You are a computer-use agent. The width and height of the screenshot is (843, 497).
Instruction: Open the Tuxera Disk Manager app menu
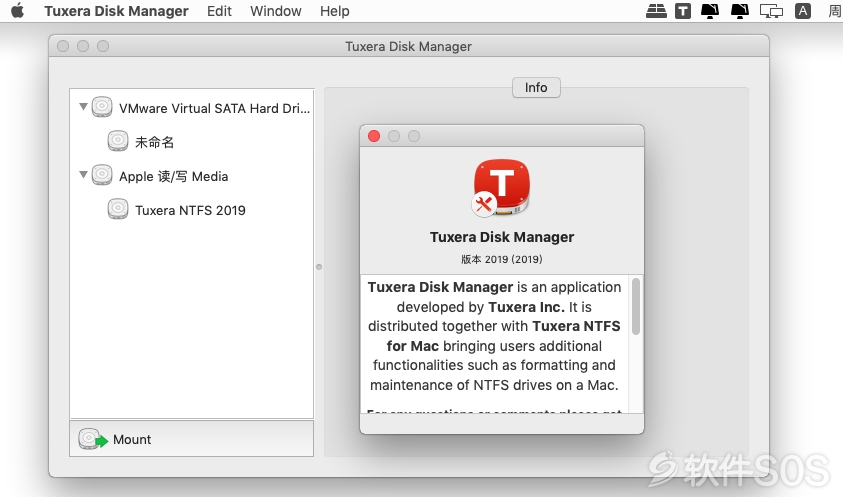click(116, 11)
